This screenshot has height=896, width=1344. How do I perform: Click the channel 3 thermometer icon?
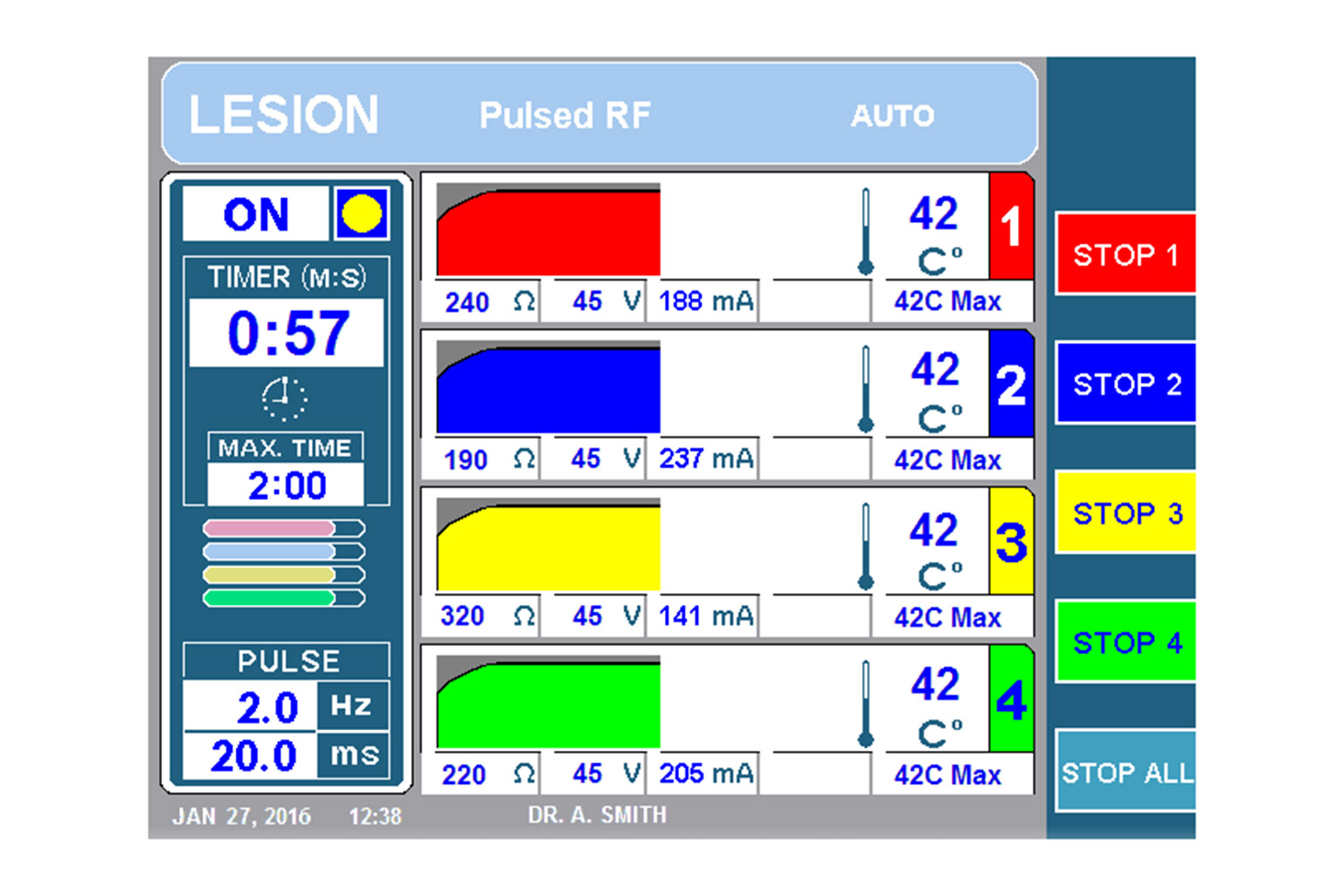click(x=866, y=547)
